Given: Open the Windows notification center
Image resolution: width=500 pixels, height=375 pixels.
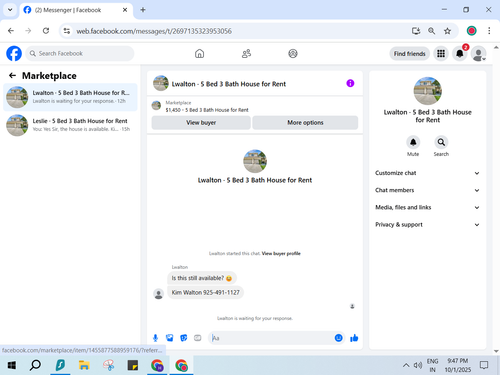Looking at the screenshot, I should [484, 365].
